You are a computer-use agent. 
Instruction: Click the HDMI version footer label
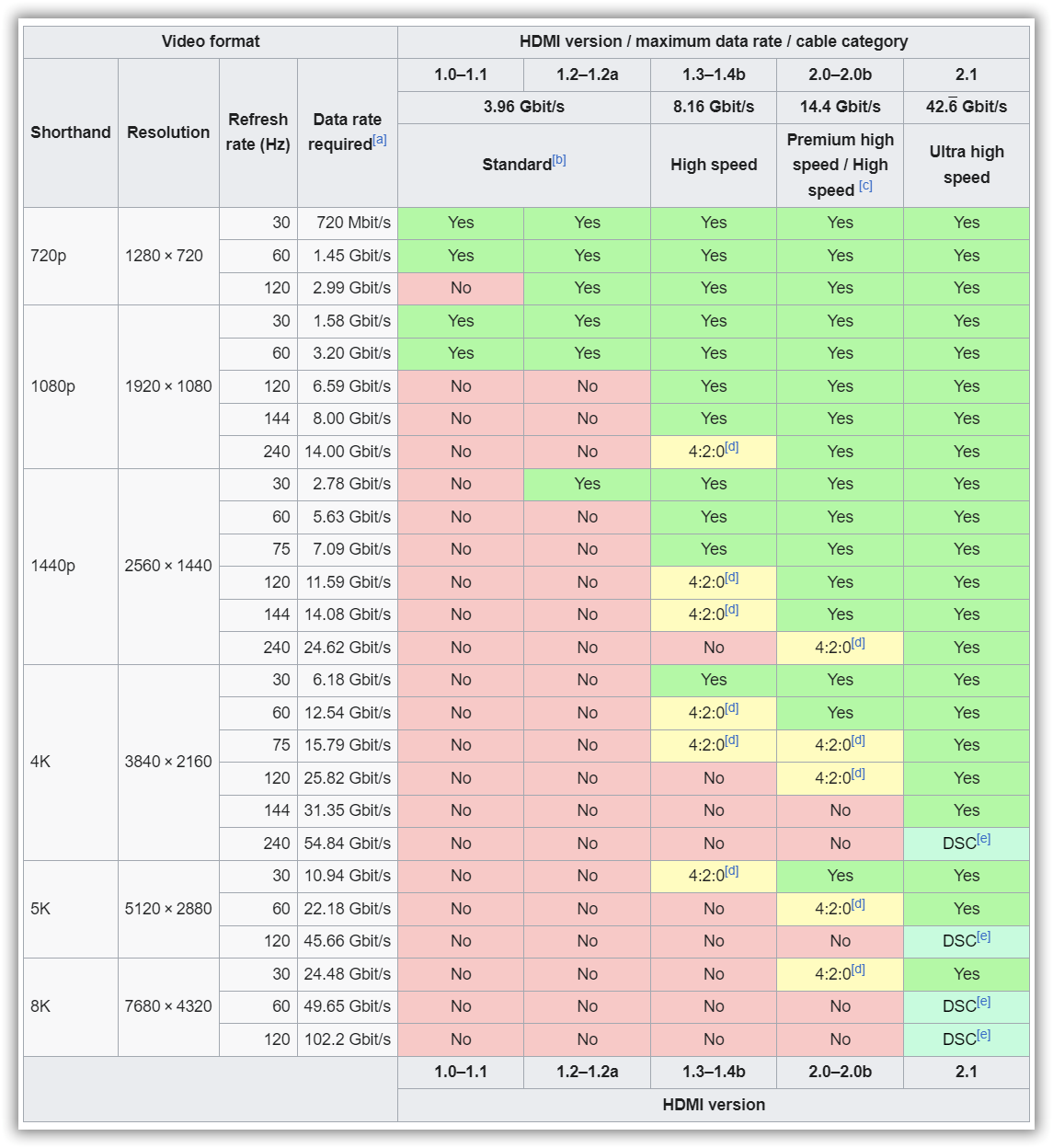714,1105
